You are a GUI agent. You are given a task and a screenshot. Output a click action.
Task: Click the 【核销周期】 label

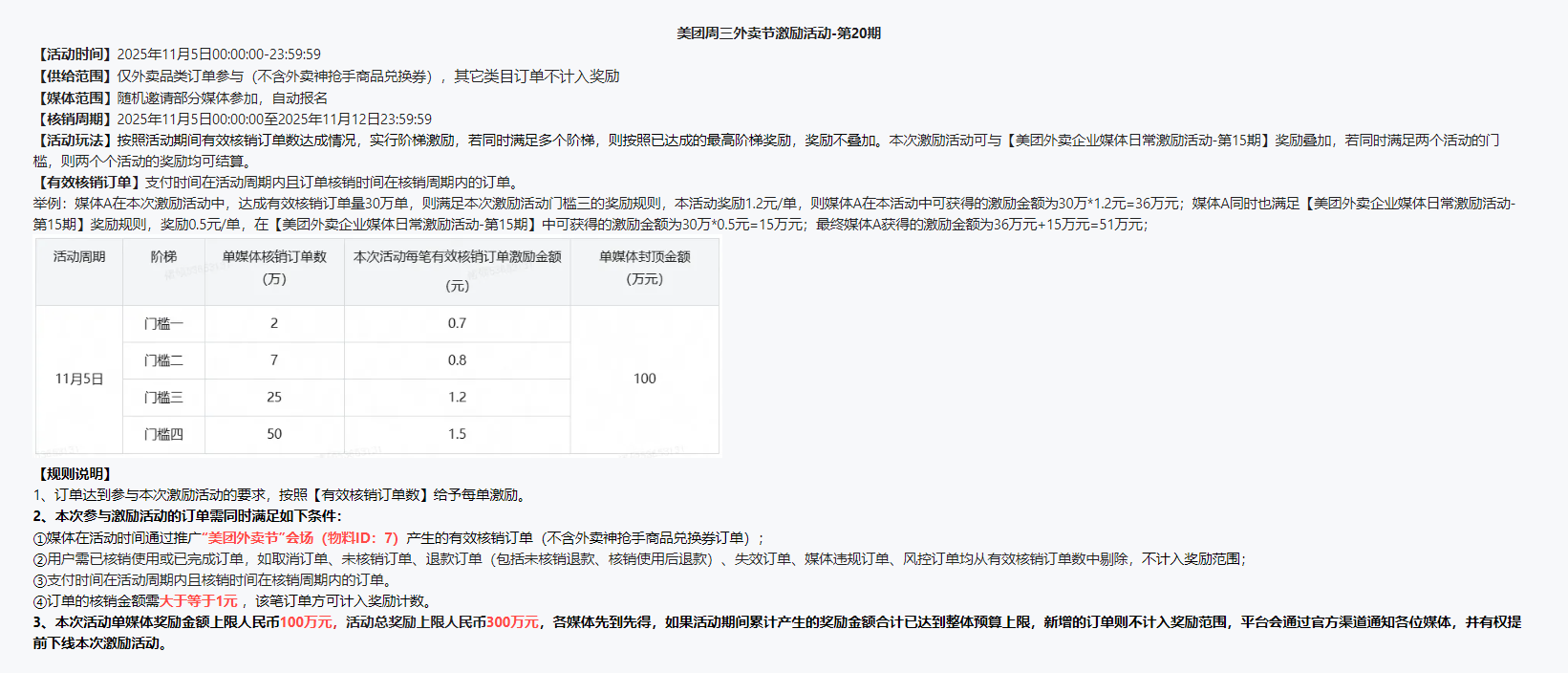75,119
